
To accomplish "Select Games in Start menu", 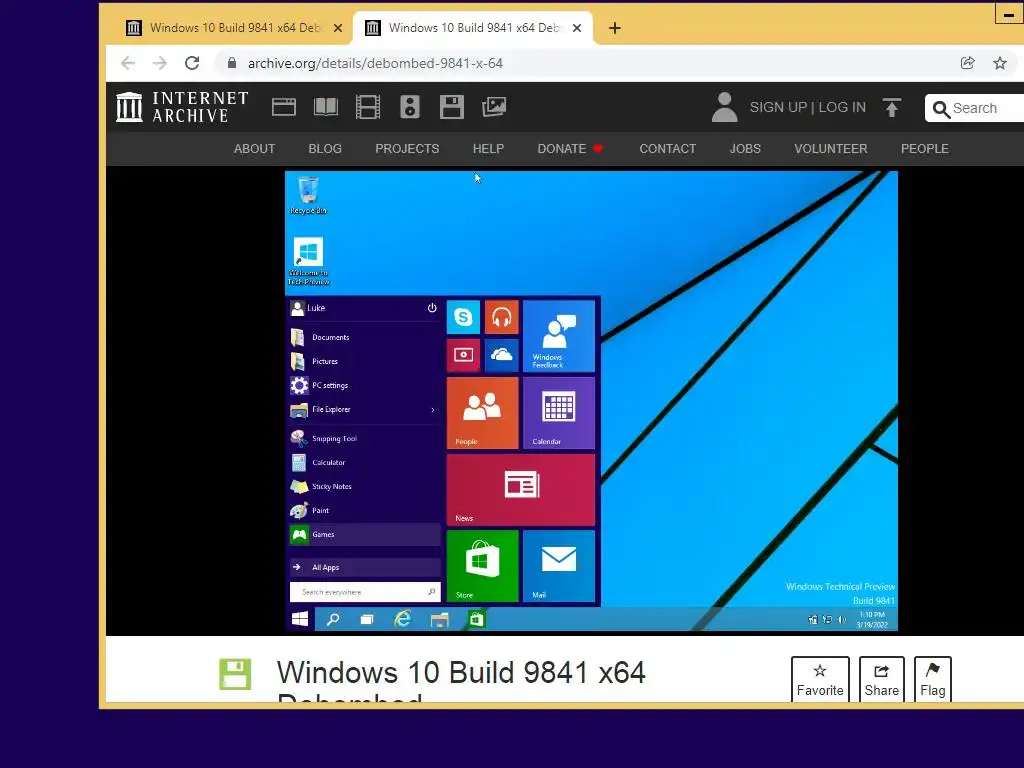I will click(365, 534).
